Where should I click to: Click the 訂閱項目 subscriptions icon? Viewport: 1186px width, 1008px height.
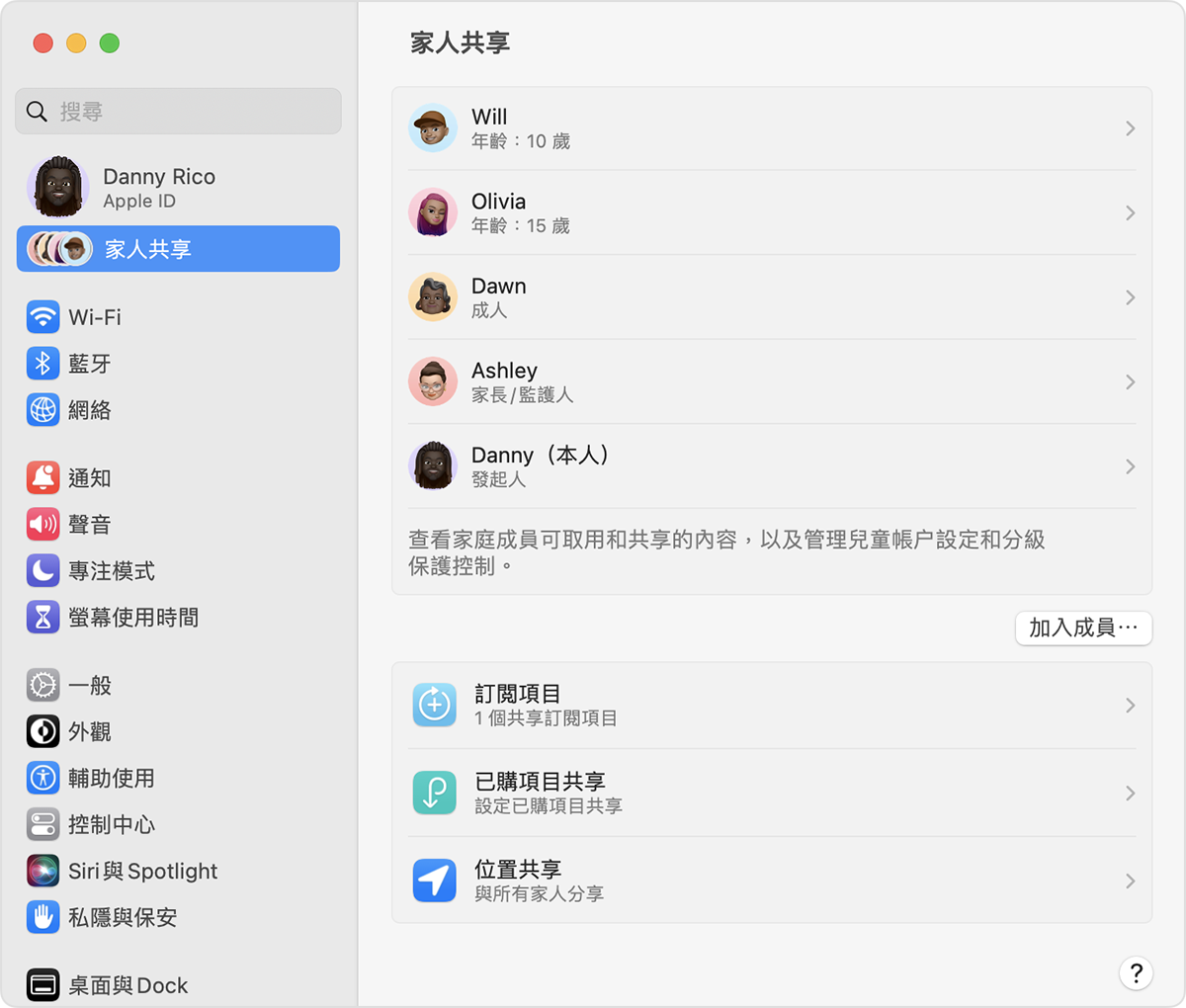point(434,705)
